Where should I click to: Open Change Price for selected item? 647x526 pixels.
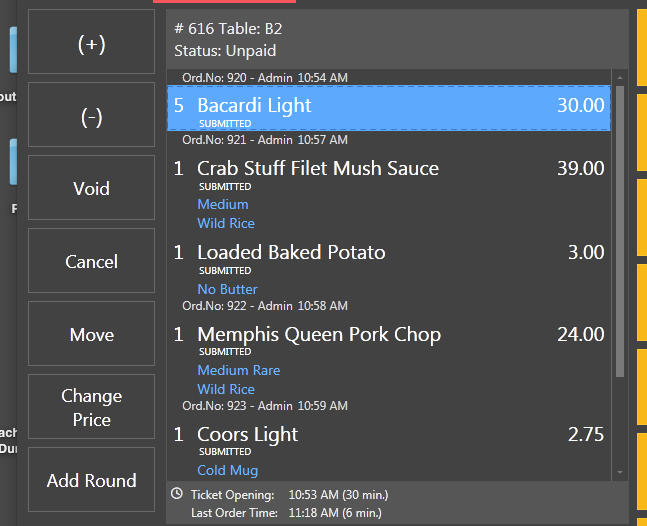pos(91,407)
